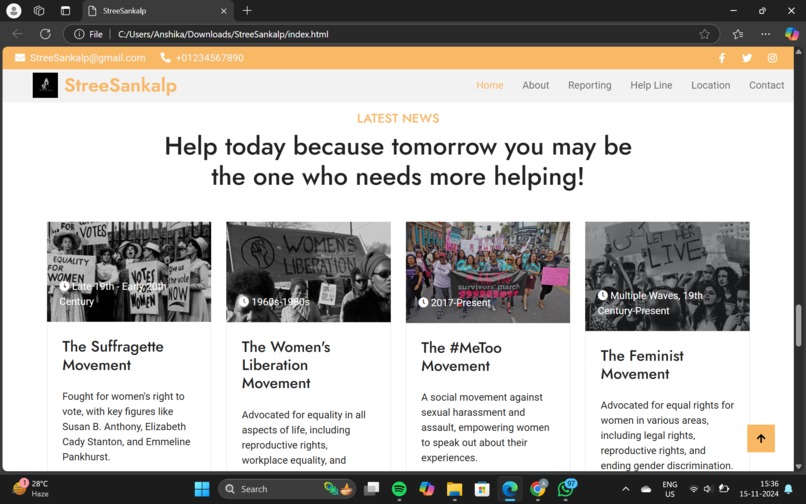Click the back-to-top arrow button
This screenshot has width=806, height=504.
pyautogui.click(x=761, y=438)
